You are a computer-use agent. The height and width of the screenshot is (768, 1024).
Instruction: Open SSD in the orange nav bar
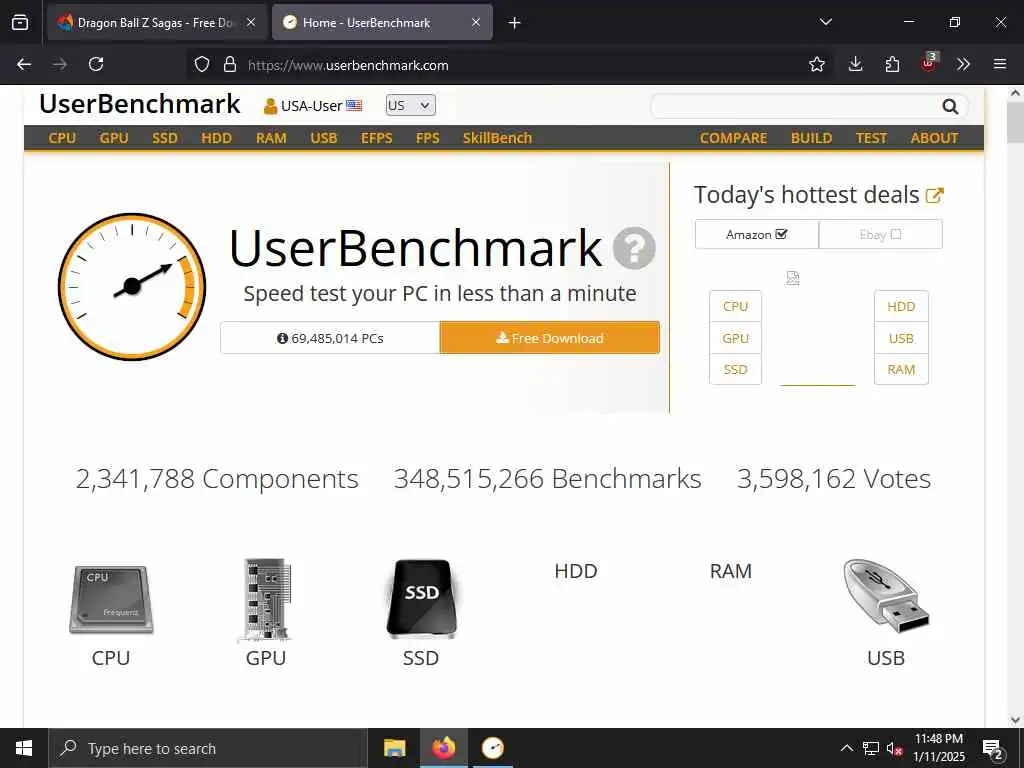coord(165,138)
